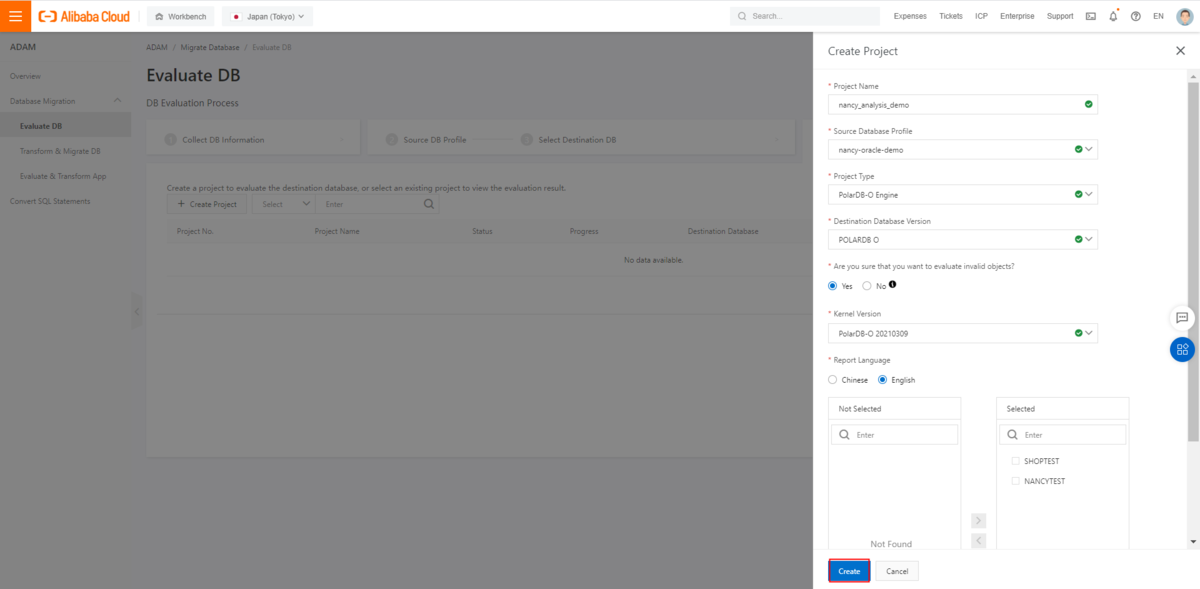This screenshot has height=589, width=1200.
Task: Click the ADAM breadcrumb link
Action: pyautogui.click(x=156, y=47)
